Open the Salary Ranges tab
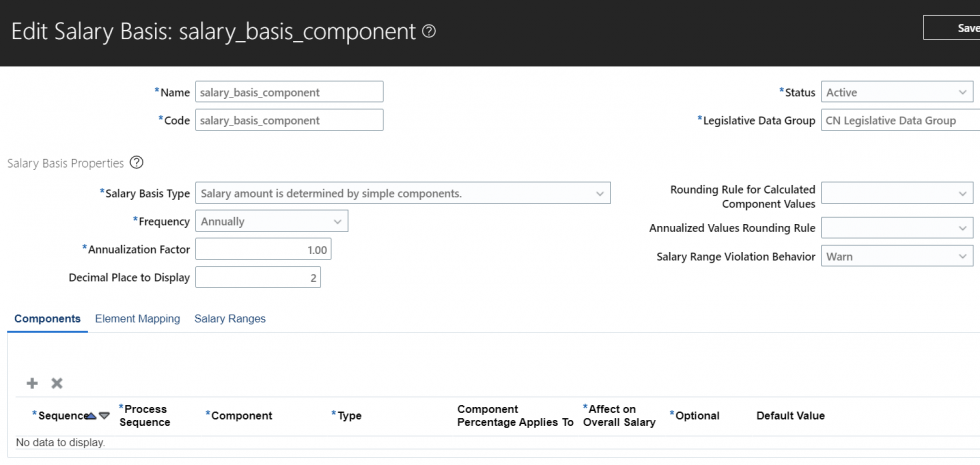 pyautogui.click(x=230, y=319)
